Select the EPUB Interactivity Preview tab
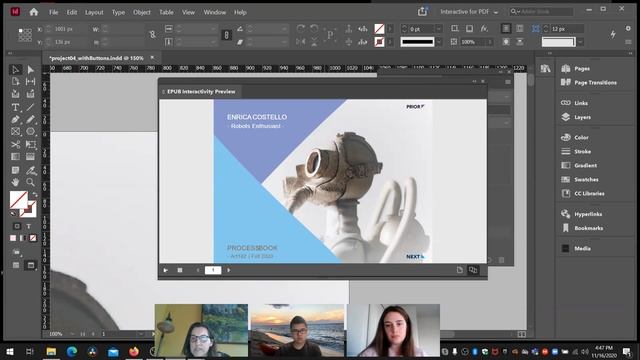The height and width of the screenshot is (360, 640). (201, 91)
